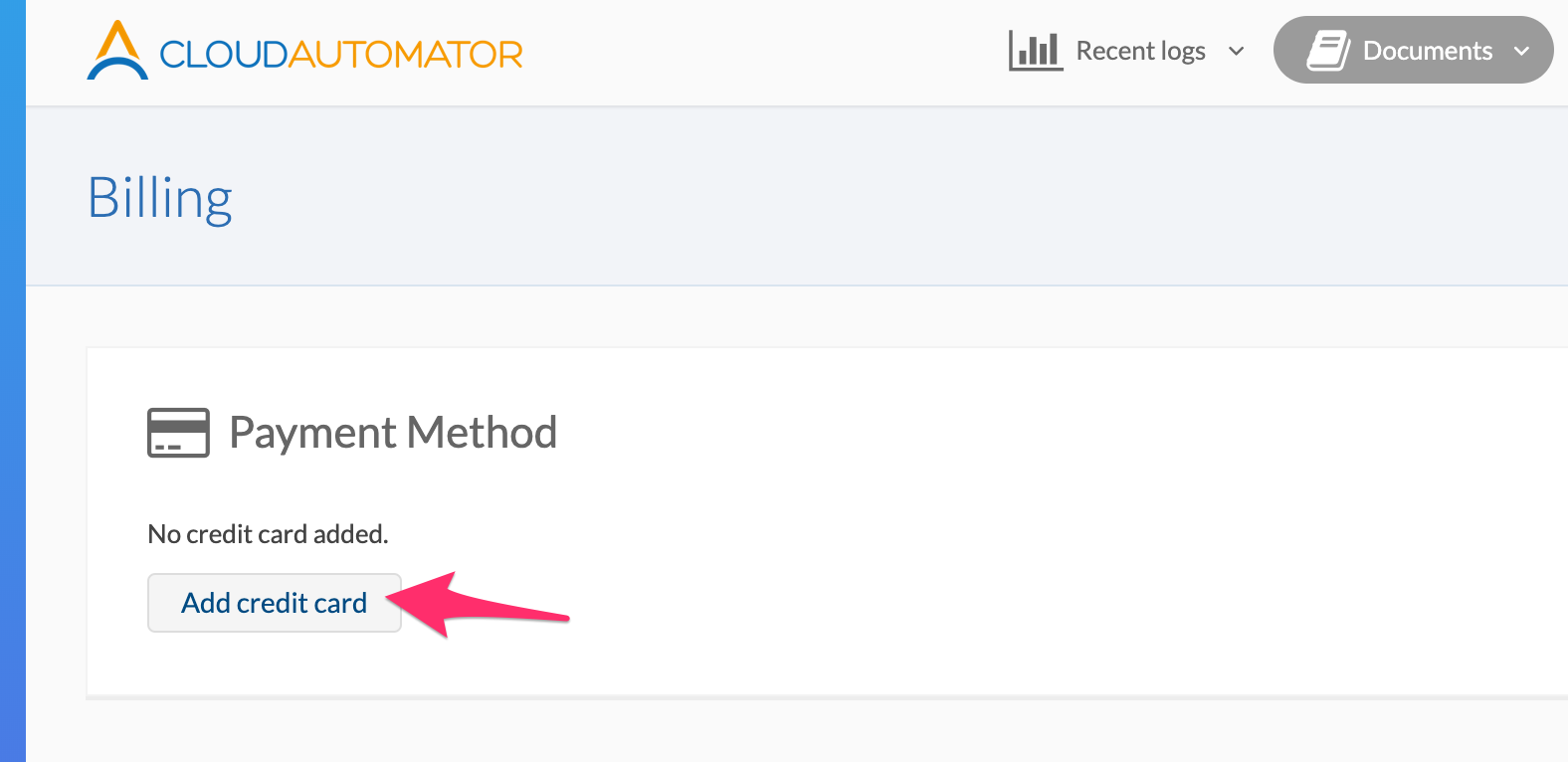This screenshot has width=1568, height=762.
Task: Expand the Documents dropdown chevron
Action: click(1521, 51)
